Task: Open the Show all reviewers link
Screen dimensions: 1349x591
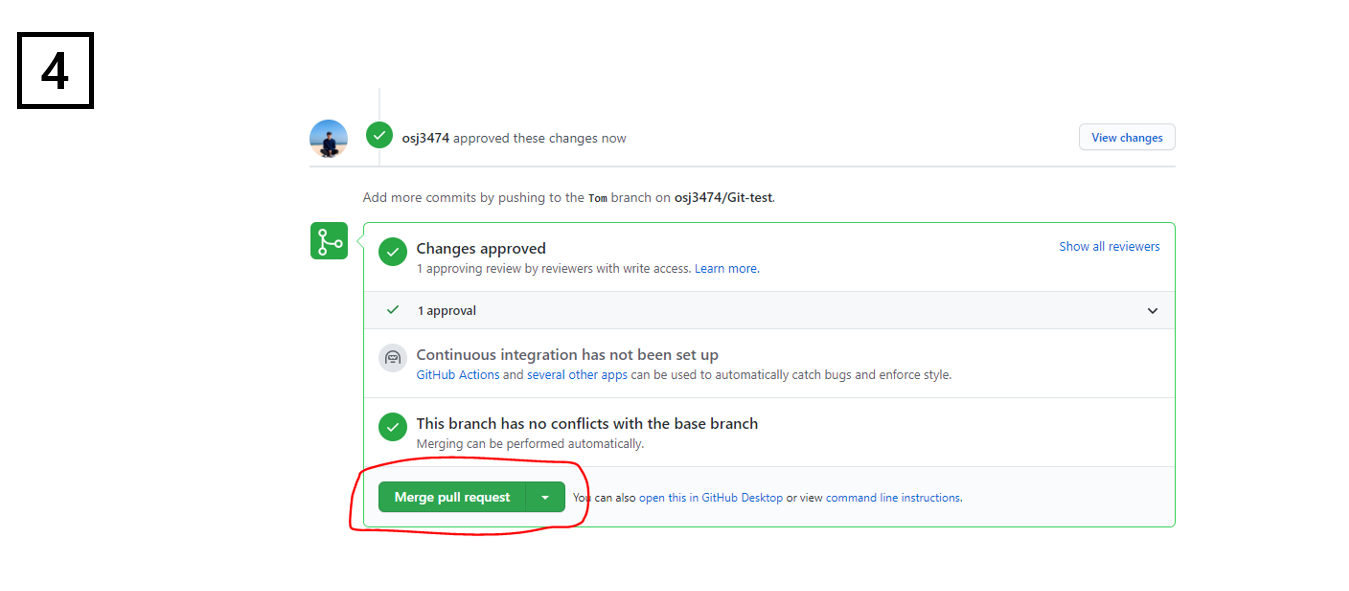Action: (x=1109, y=246)
